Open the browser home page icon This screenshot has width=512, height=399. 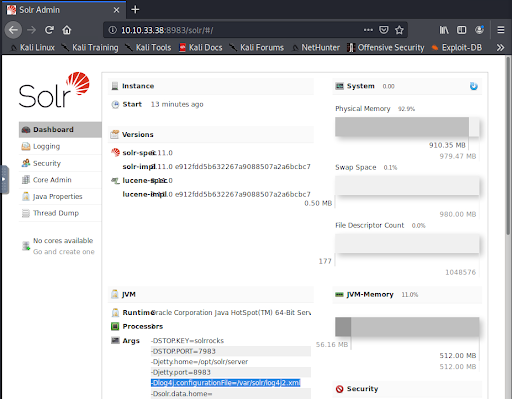pyautogui.click(x=67, y=30)
